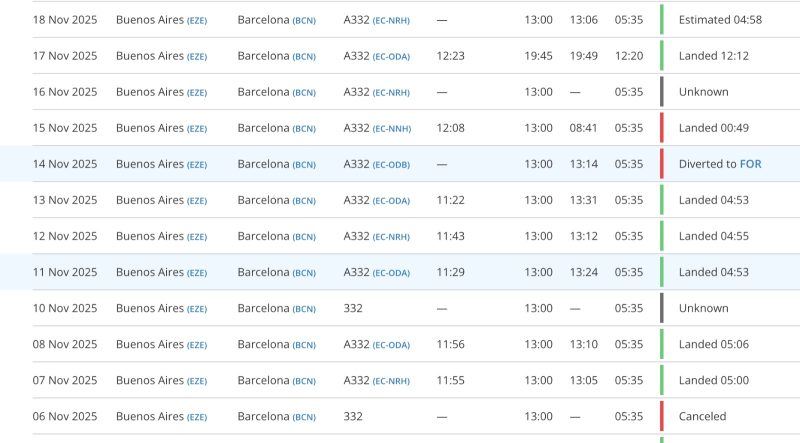800x443 pixels.
Task: Select EC-ODA link in 11 Nov row
Action: click(x=391, y=273)
